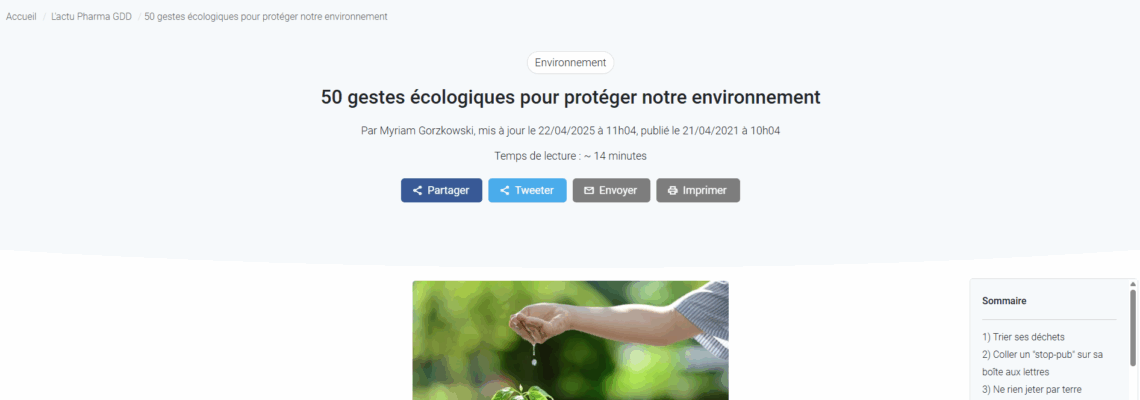This screenshot has width=1140, height=400.
Task: Click the Sommaire panel scrollbar thumb
Action: 1133,327
